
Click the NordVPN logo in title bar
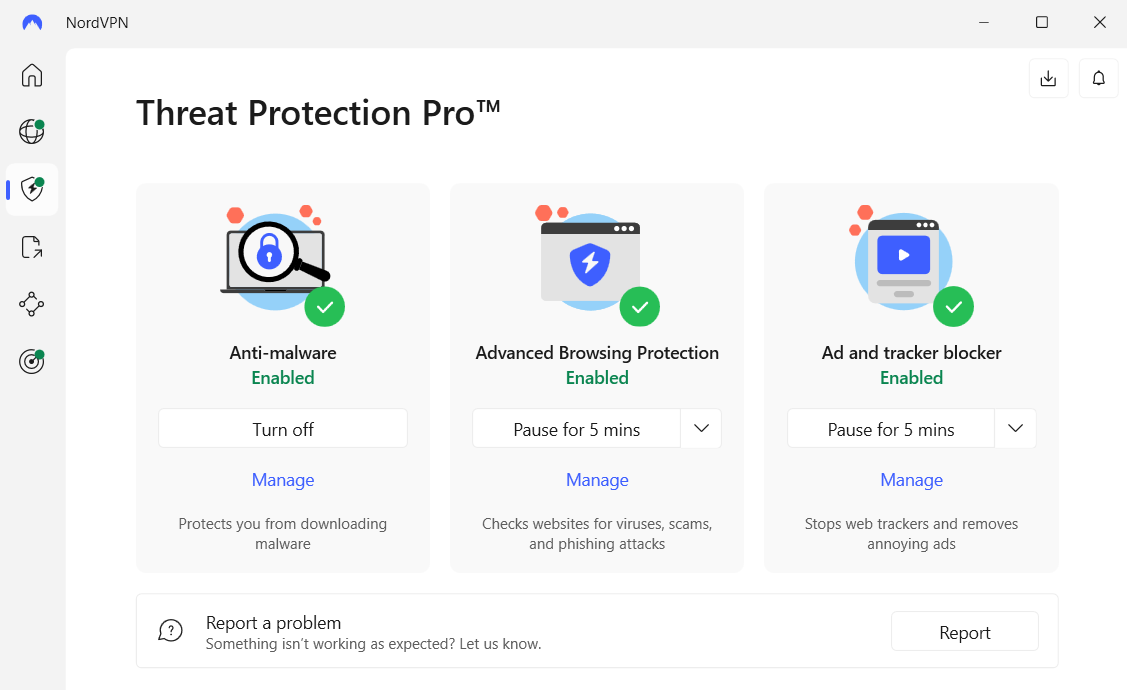coord(32,22)
